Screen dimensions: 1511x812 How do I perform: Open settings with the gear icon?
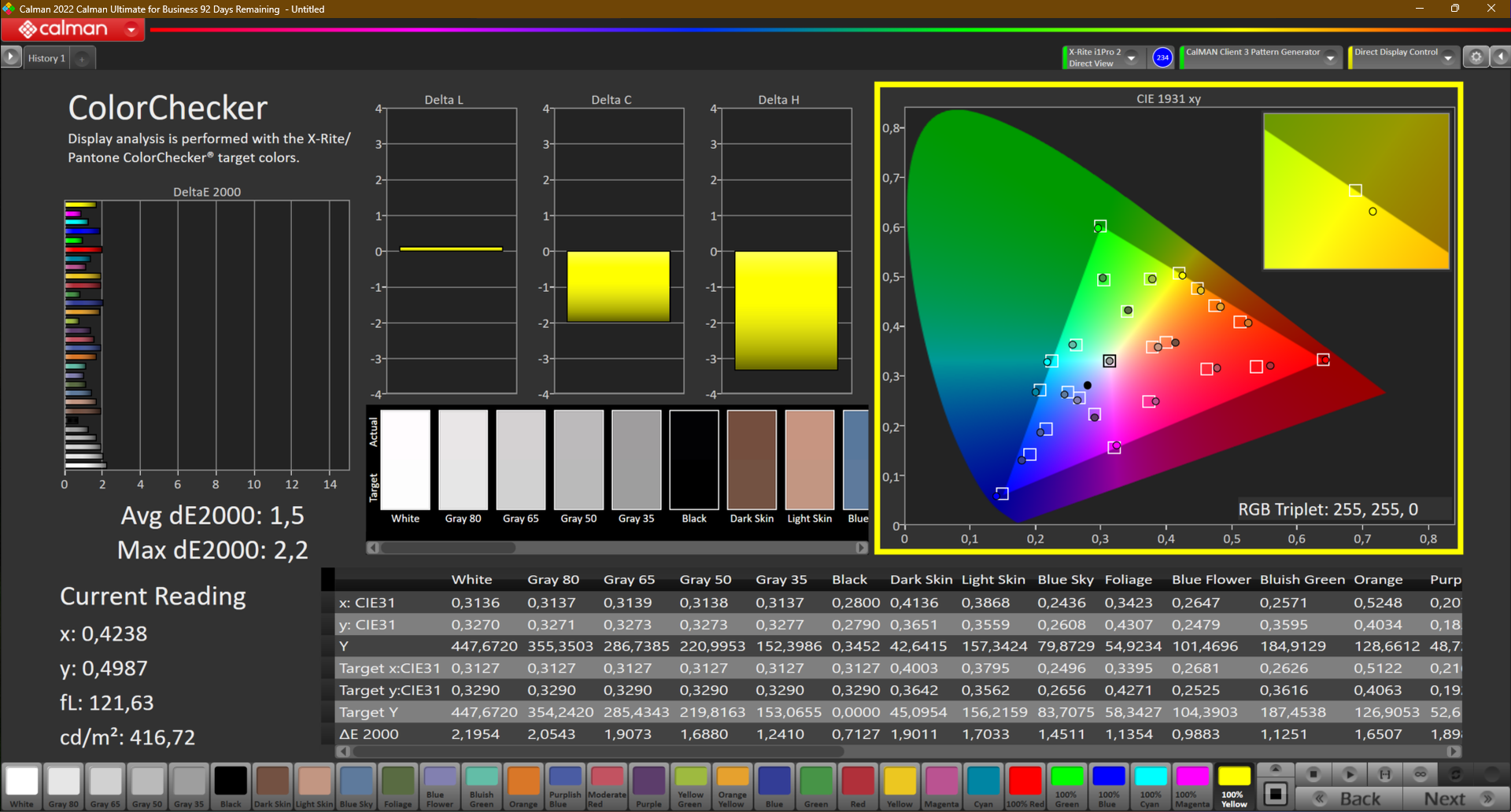tap(1476, 57)
